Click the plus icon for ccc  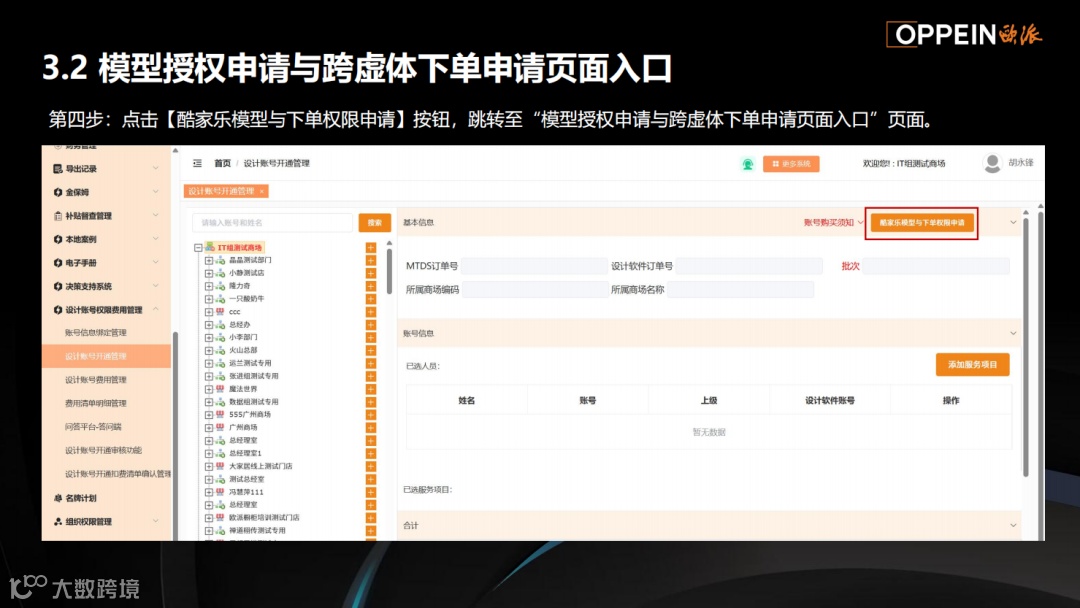[x=371, y=312]
